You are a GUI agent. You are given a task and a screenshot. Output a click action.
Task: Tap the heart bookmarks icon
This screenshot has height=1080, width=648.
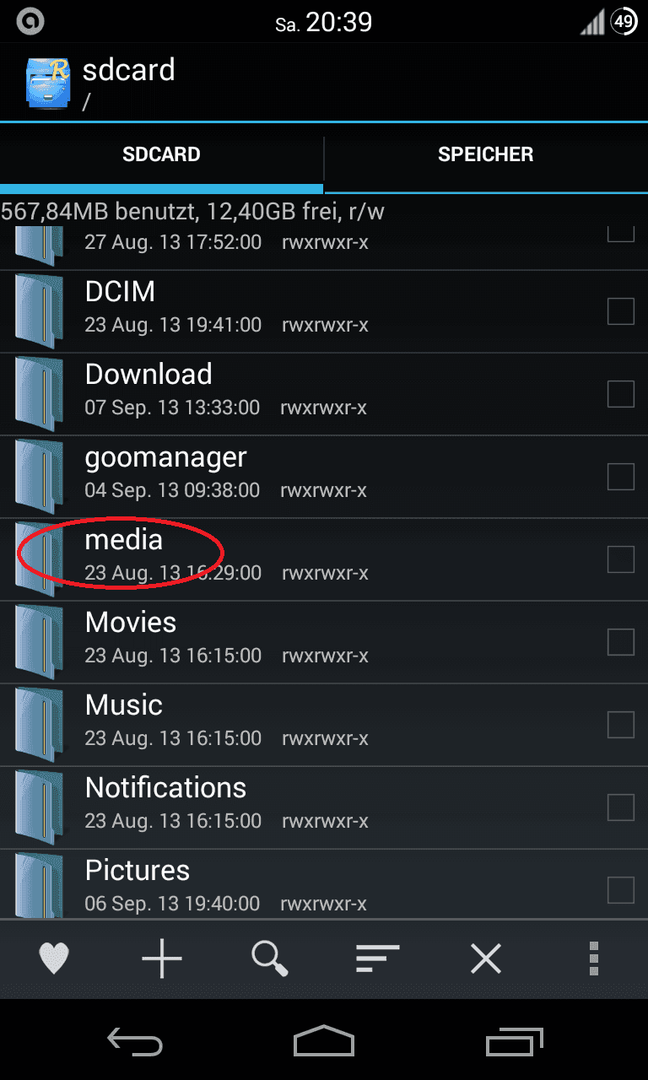(x=54, y=957)
